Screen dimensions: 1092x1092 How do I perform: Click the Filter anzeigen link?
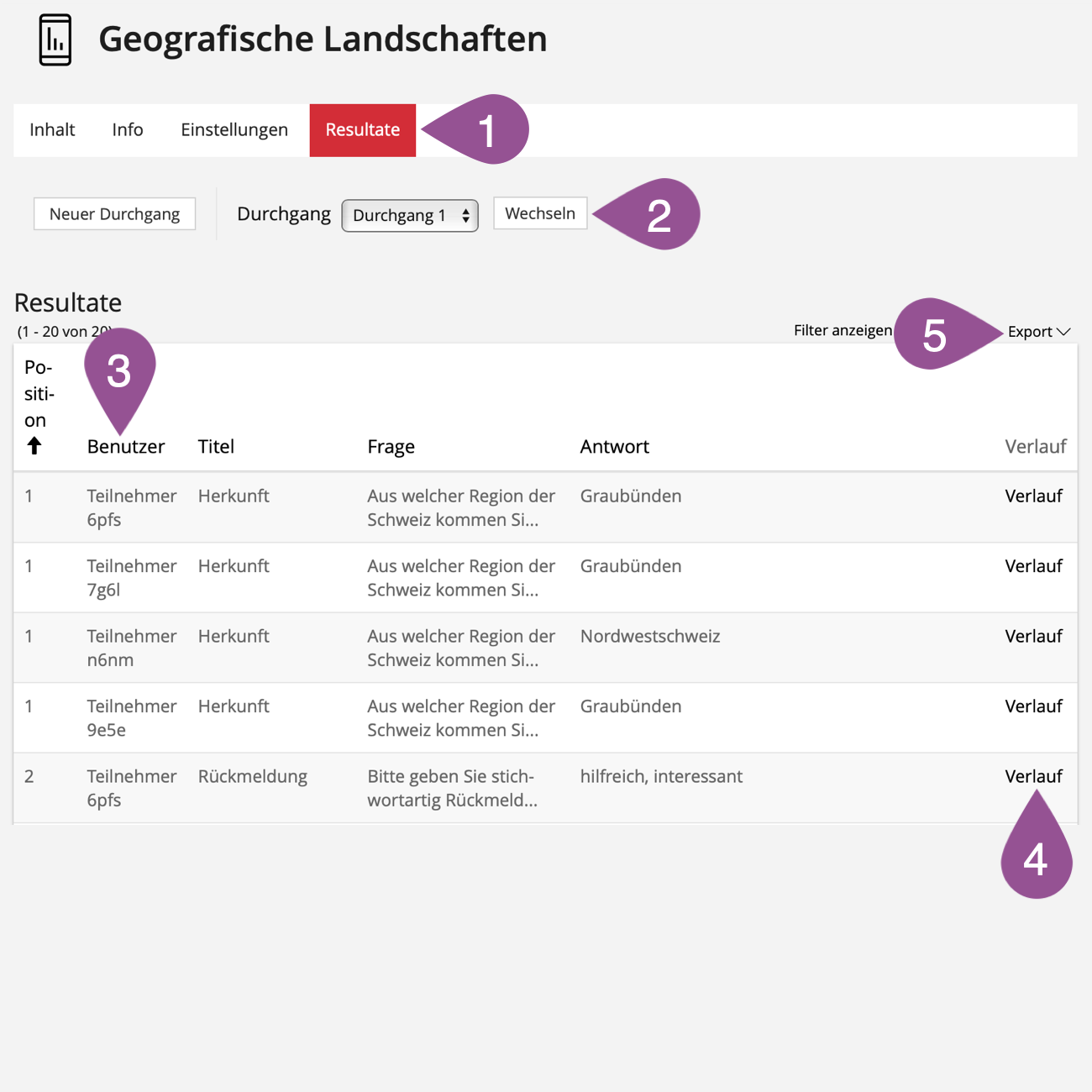(843, 331)
